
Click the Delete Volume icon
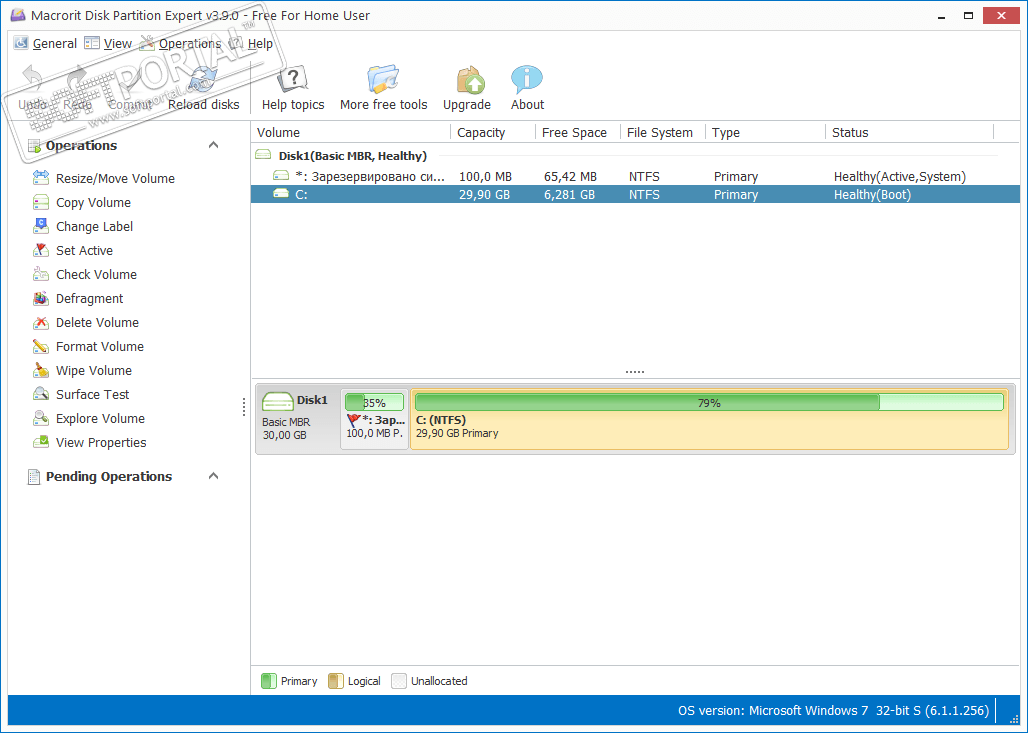tap(41, 322)
